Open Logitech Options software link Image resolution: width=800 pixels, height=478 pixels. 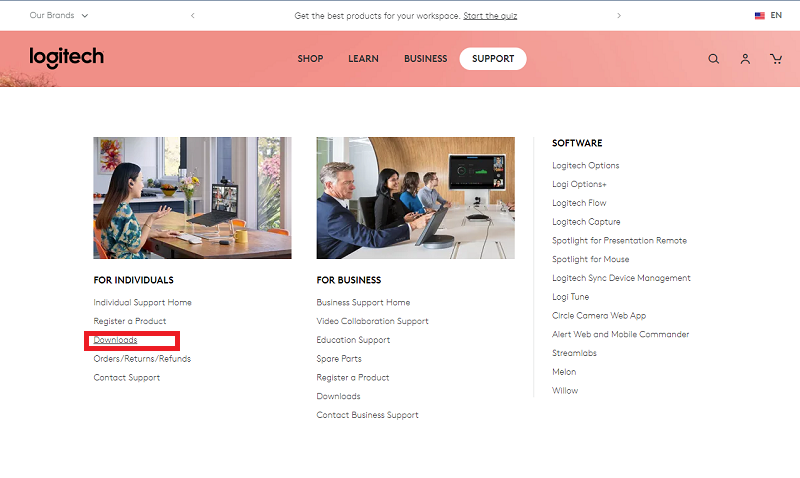(586, 166)
